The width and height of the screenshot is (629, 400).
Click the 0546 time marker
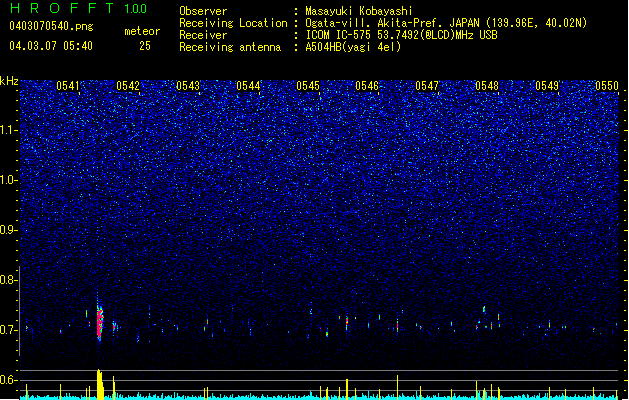coord(367,86)
